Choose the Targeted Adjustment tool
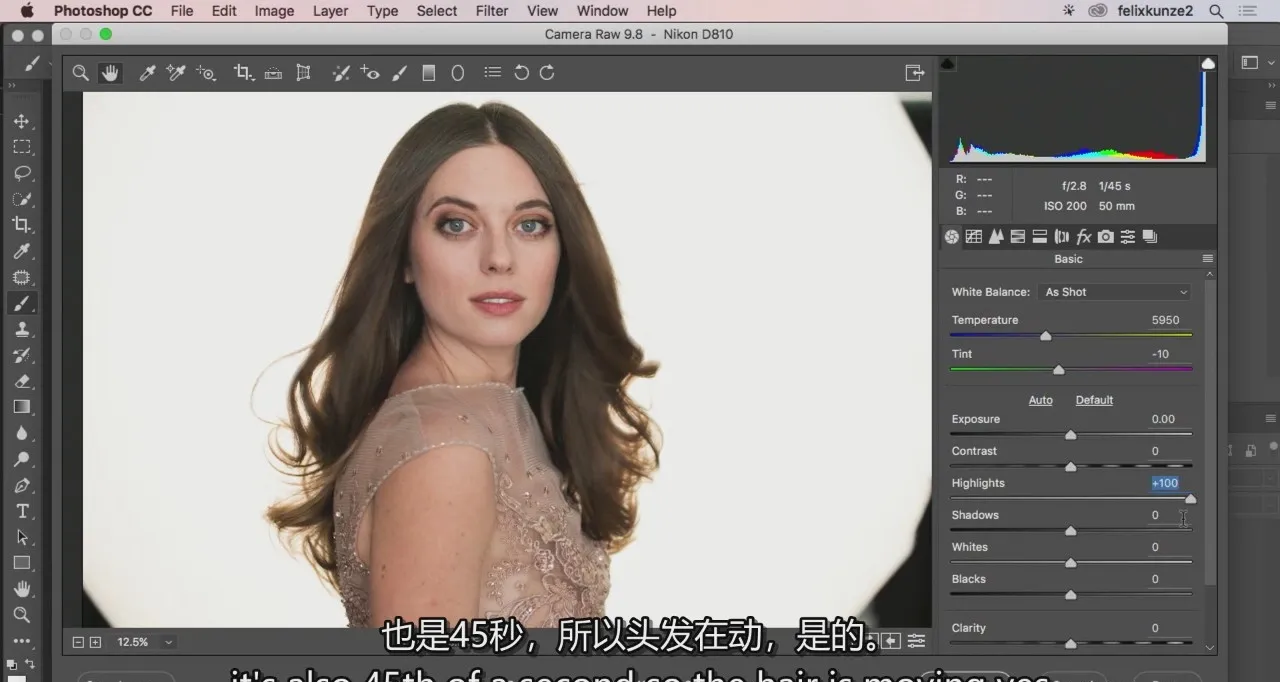This screenshot has height=682, width=1280. click(x=206, y=73)
